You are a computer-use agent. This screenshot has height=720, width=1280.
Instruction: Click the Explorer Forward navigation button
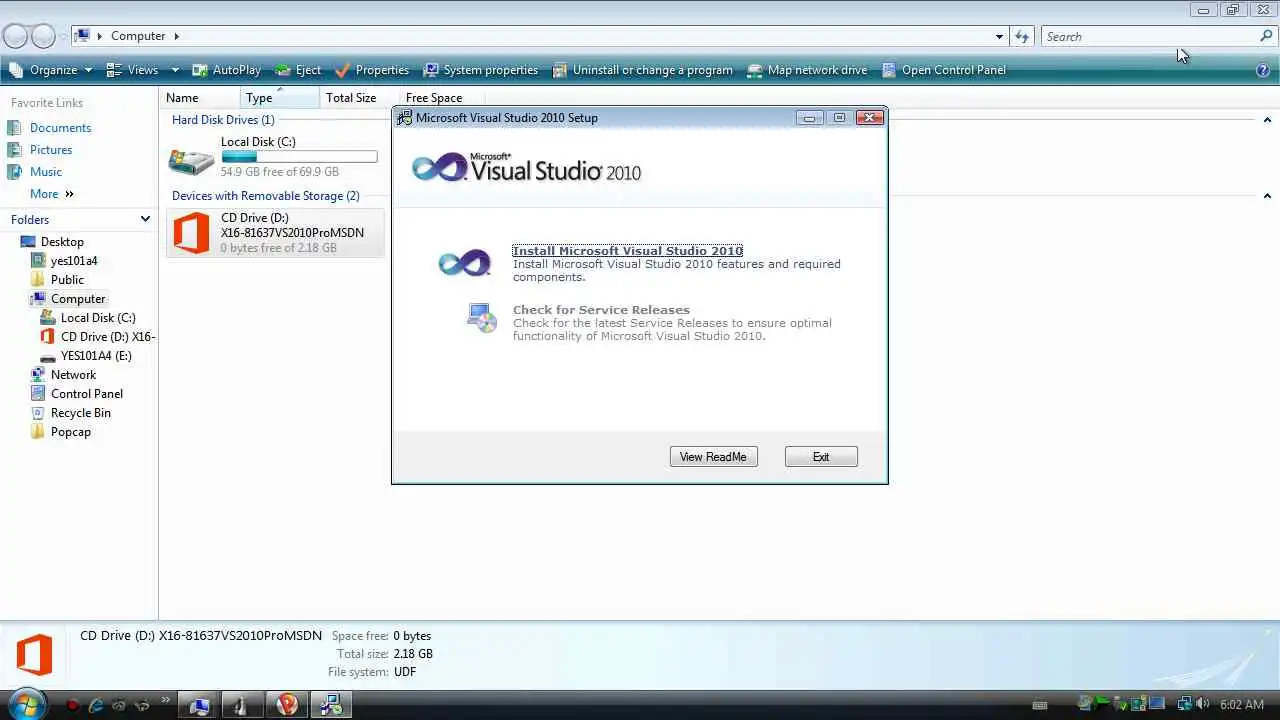pyautogui.click(x=43, y=36)
